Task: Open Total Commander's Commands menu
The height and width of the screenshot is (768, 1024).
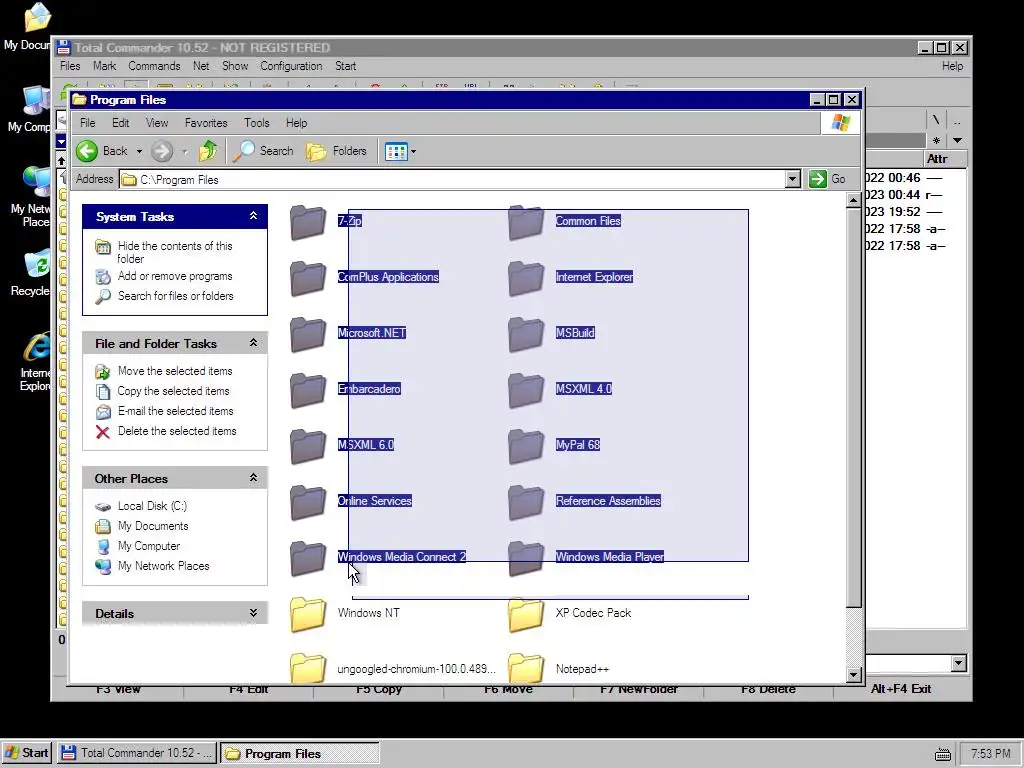Action: (x=154, y=66)
